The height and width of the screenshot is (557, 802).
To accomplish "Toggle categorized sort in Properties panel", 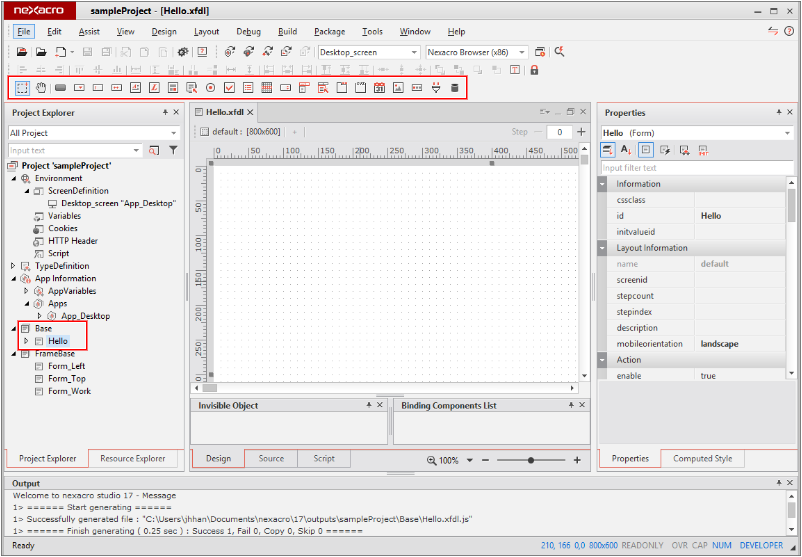I will coord(608,150).
